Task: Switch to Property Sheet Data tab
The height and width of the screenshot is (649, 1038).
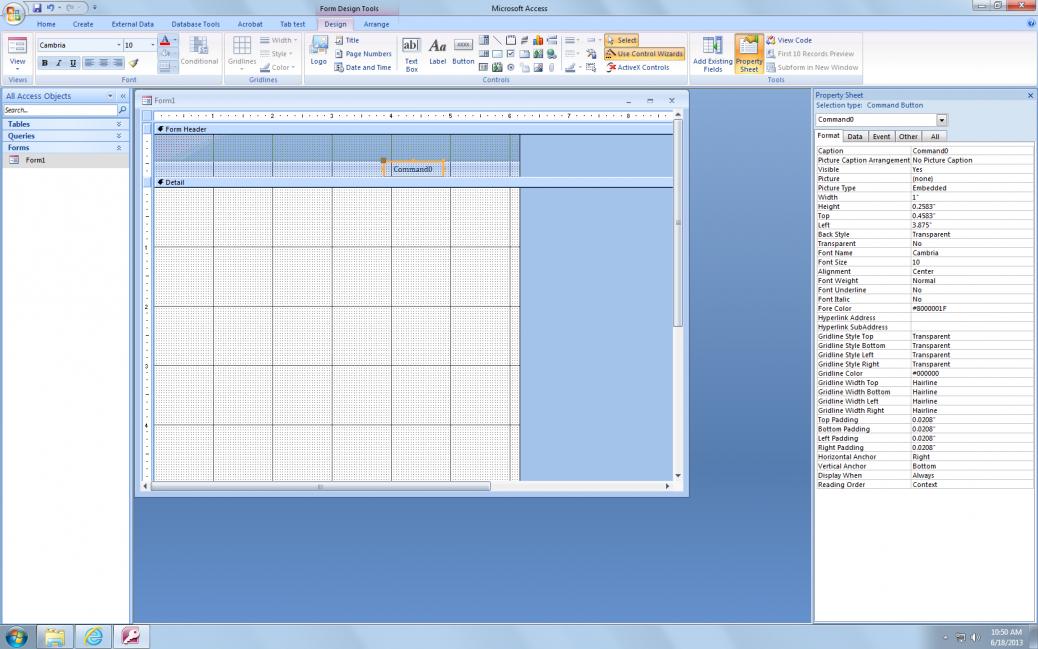Action: pyautogui.click(x=855, y=136)
